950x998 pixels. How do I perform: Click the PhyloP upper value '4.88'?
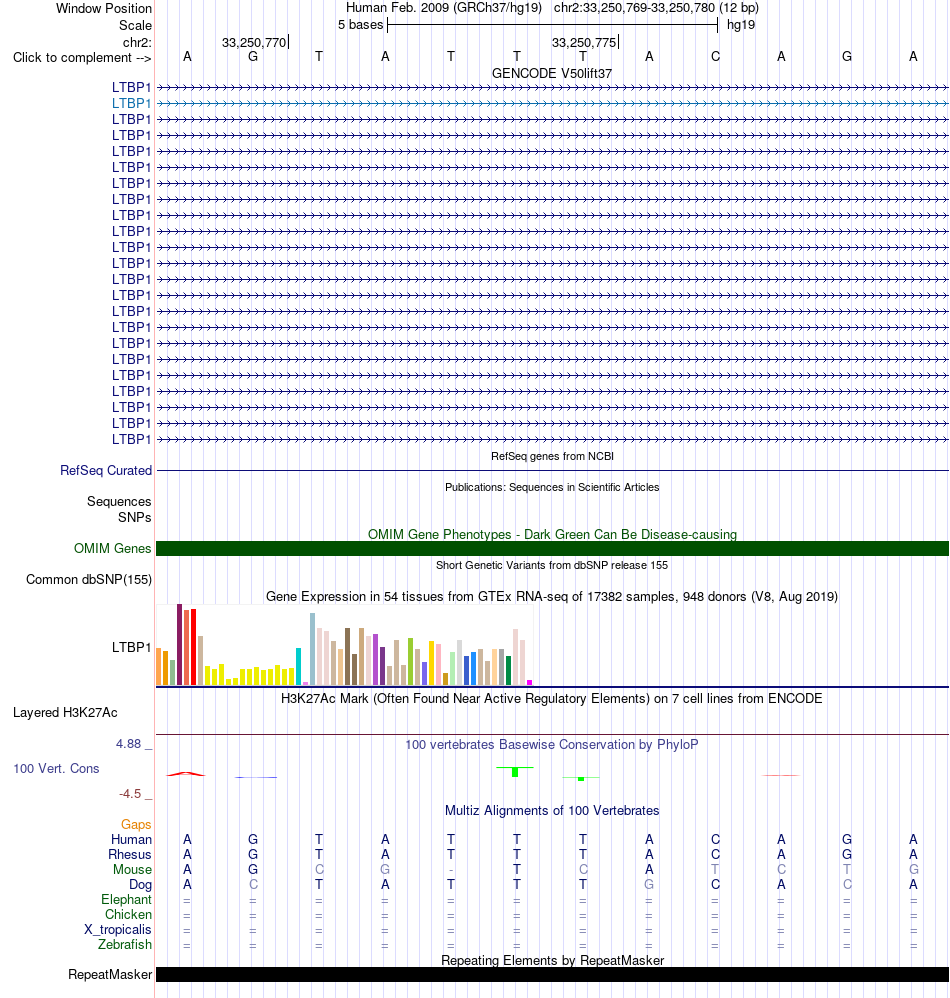pyautogui.click(x=129, y=743)
